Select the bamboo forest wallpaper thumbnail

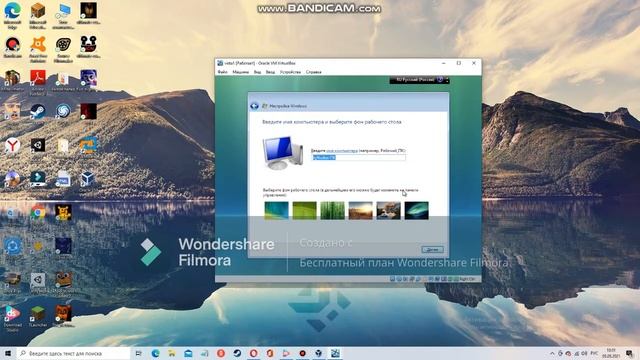tap(332, 211)
